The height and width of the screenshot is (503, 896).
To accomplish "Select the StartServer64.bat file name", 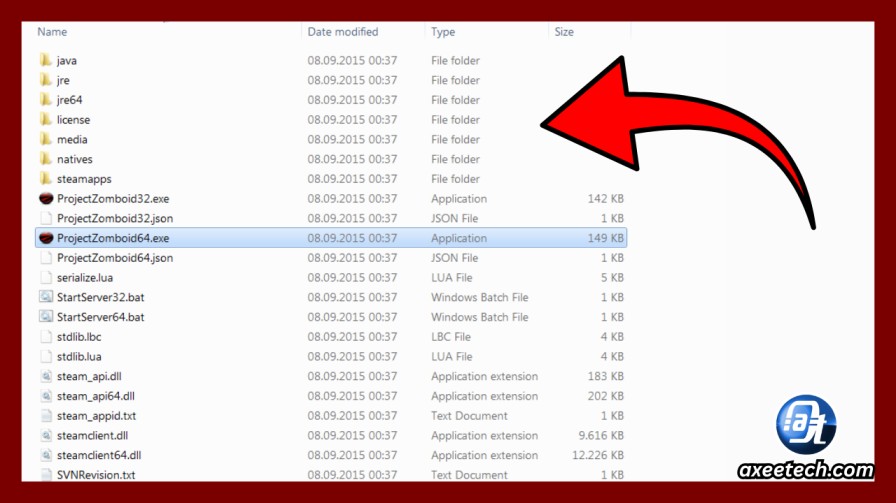I will click(x=101, y=317).
